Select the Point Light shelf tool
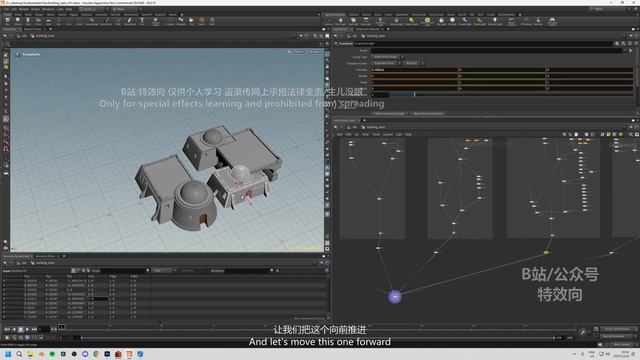The image size is (640, 360). (x=340, y=21)
